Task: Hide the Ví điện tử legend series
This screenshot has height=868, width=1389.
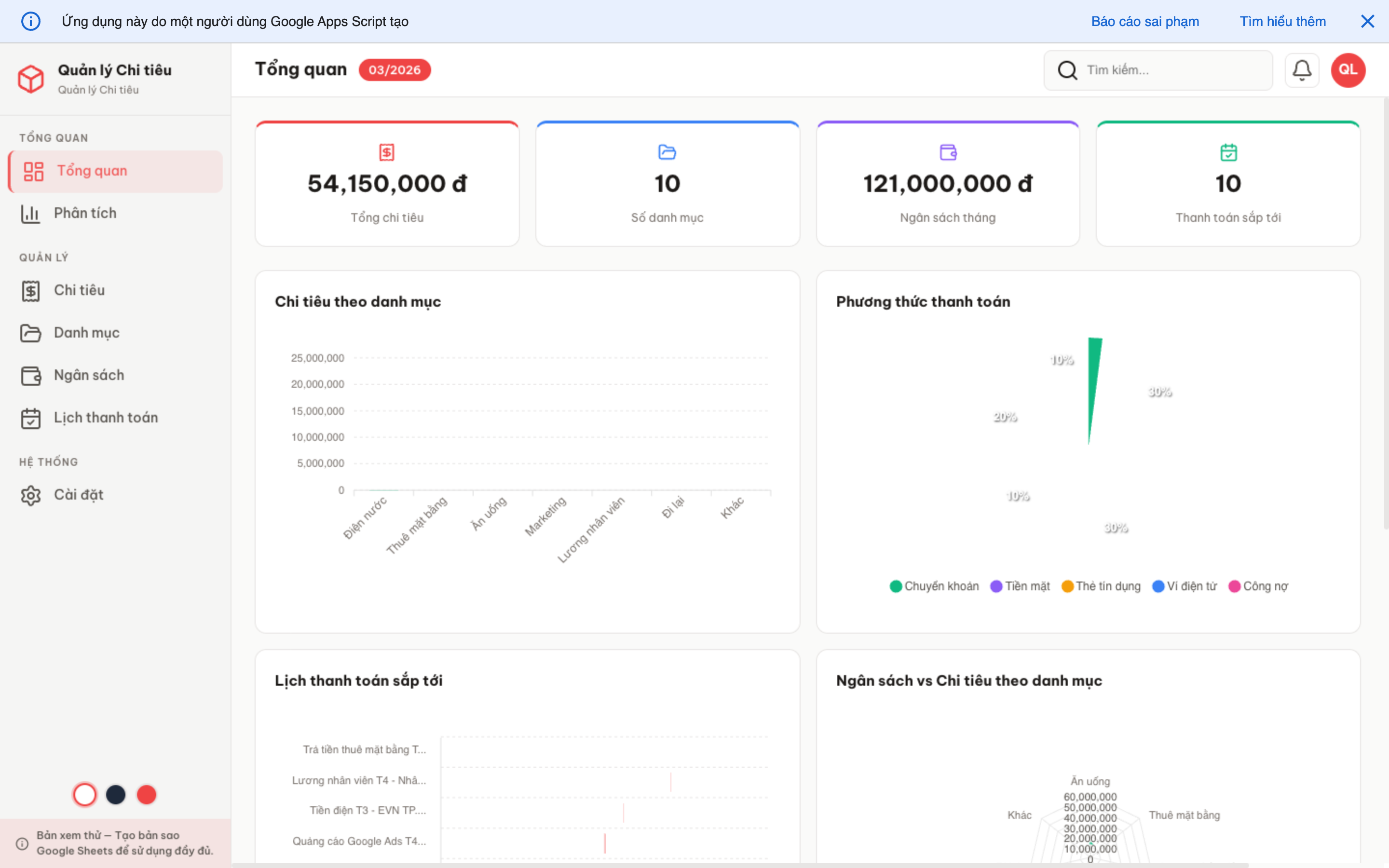Action: (1185, 586)
